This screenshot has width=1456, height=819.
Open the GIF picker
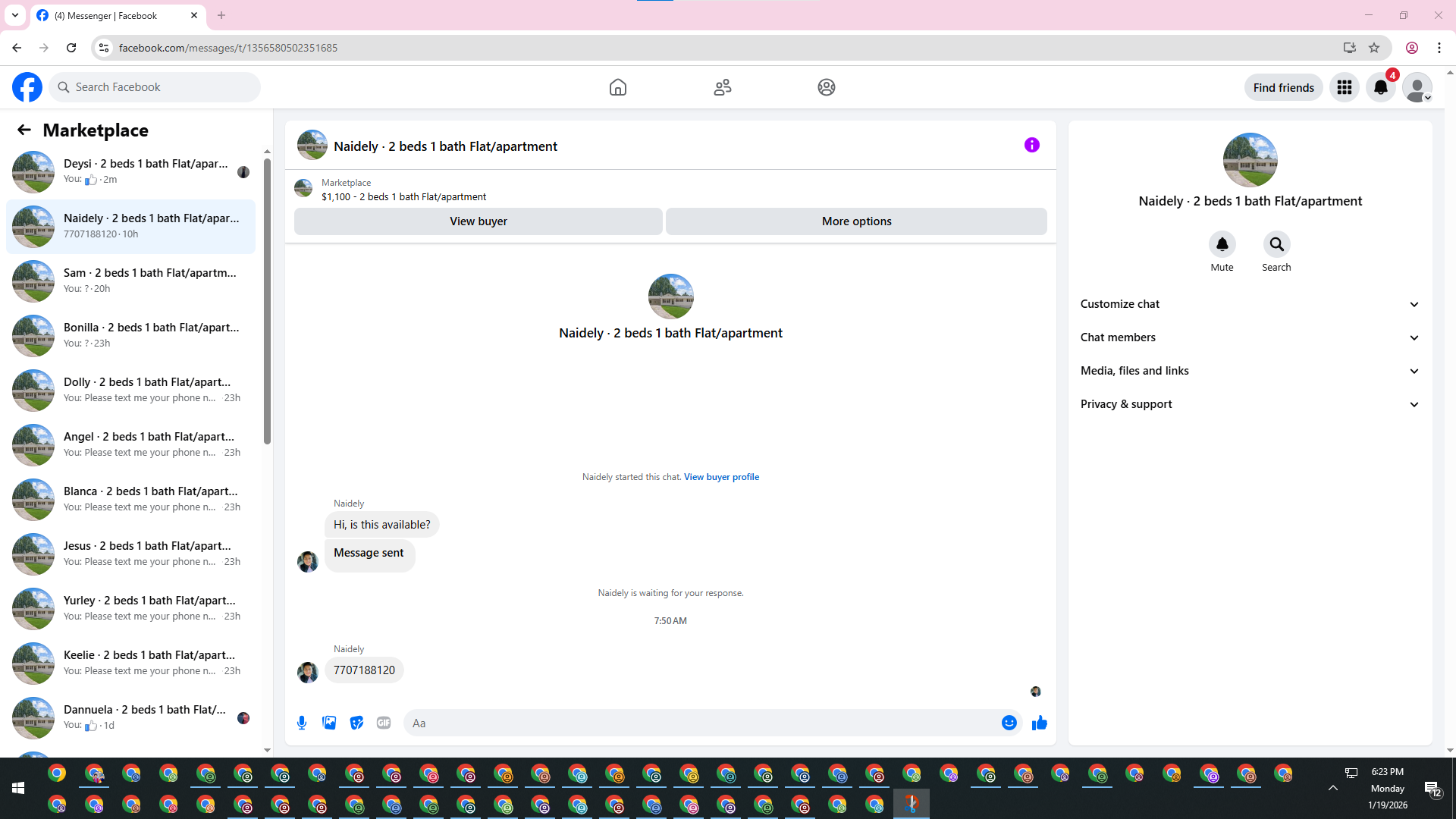[384, 723]
